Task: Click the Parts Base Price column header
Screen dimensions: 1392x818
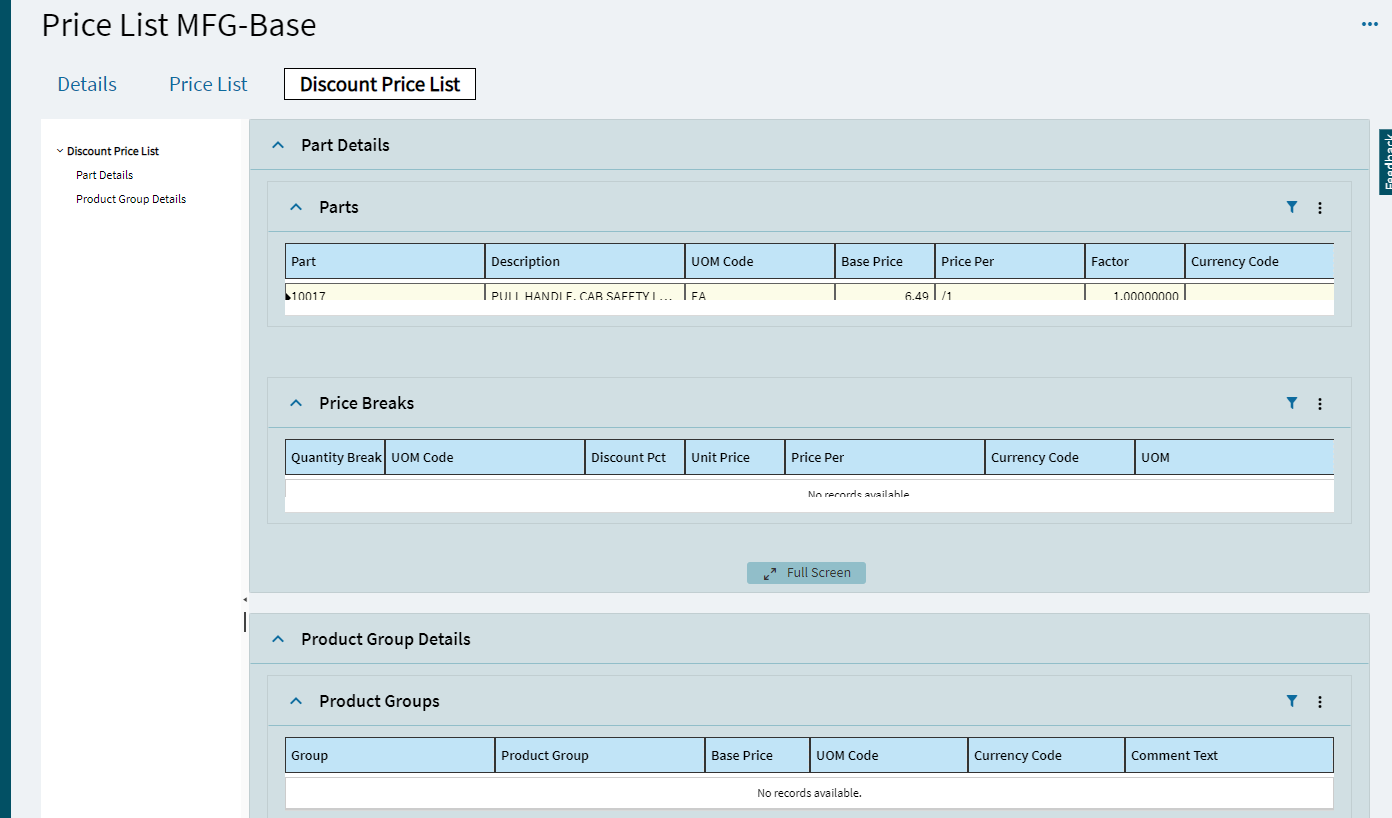Action: [885, 261]
